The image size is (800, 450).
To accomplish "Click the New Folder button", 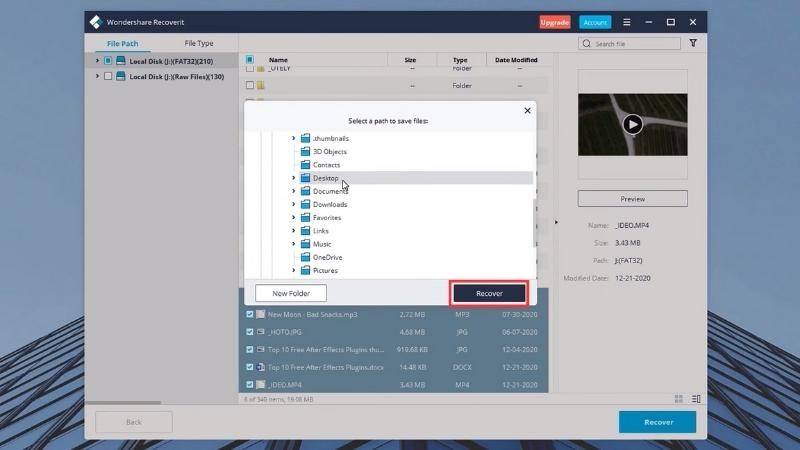I will coord(291,293).
